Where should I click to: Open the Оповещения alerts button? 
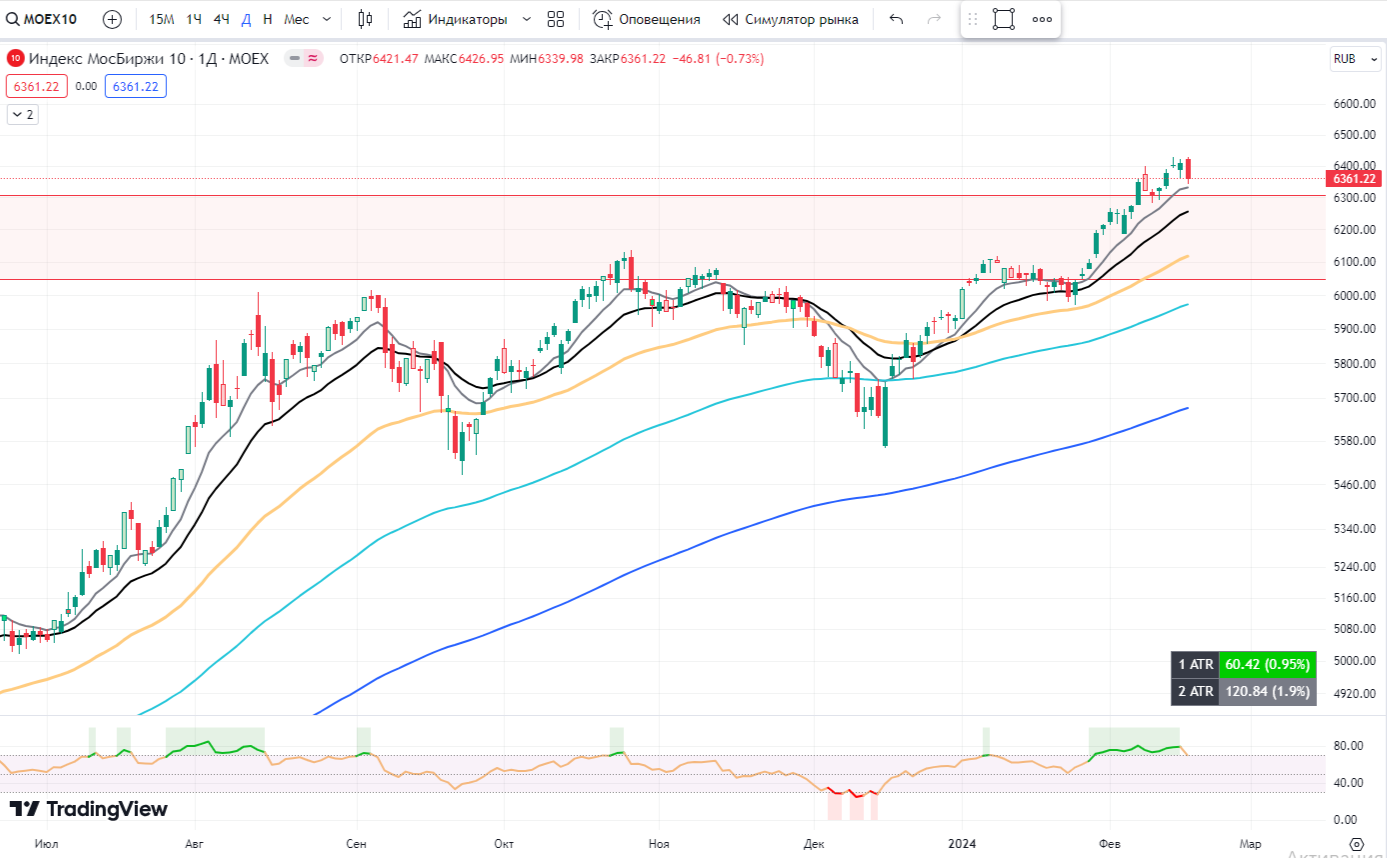(646, 19)
